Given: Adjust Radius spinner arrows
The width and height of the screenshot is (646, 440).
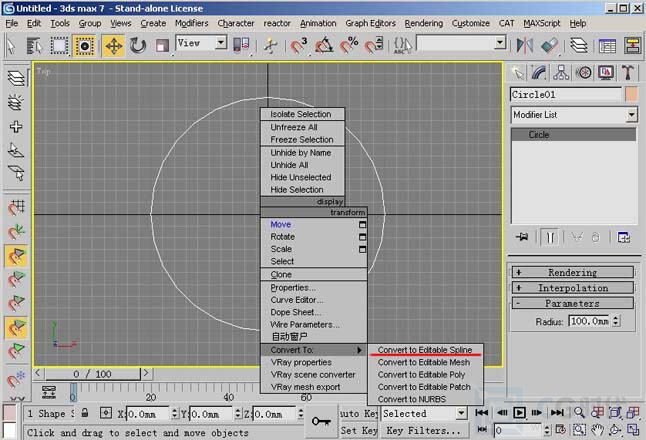Looking at the screenshot, I should click(x=616, y=321).
